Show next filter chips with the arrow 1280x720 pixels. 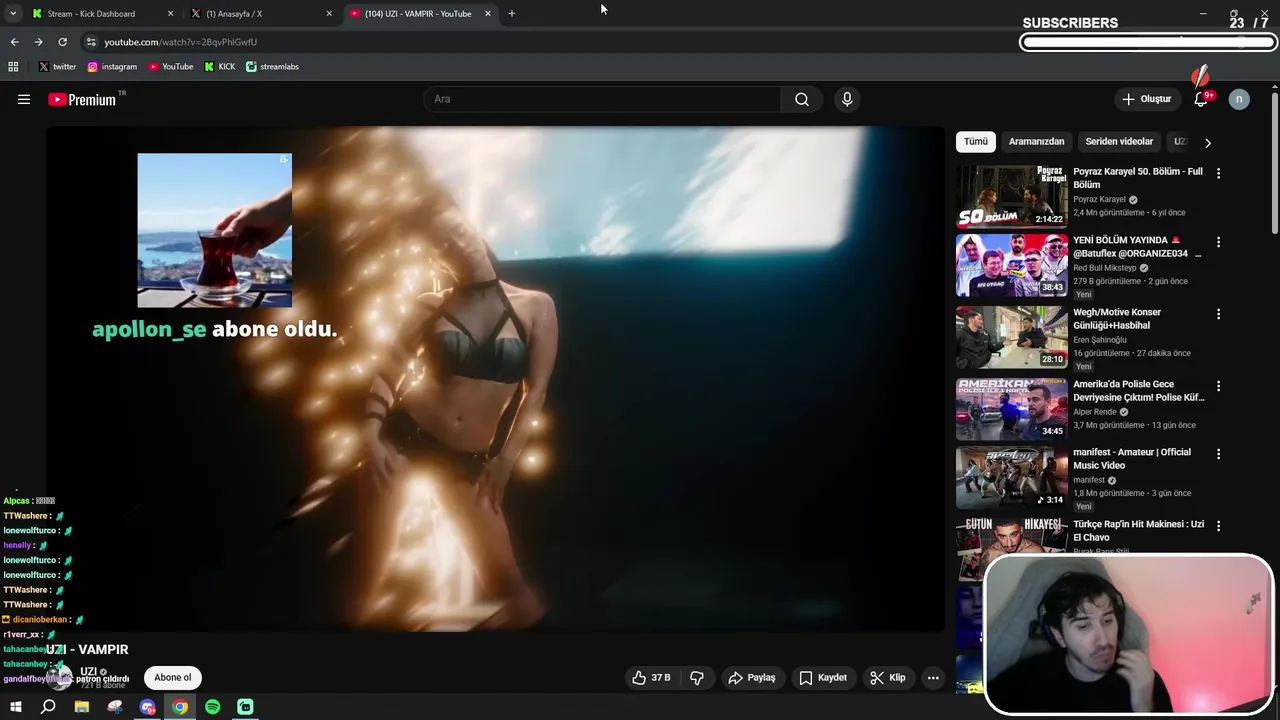tap(1208, 142)
